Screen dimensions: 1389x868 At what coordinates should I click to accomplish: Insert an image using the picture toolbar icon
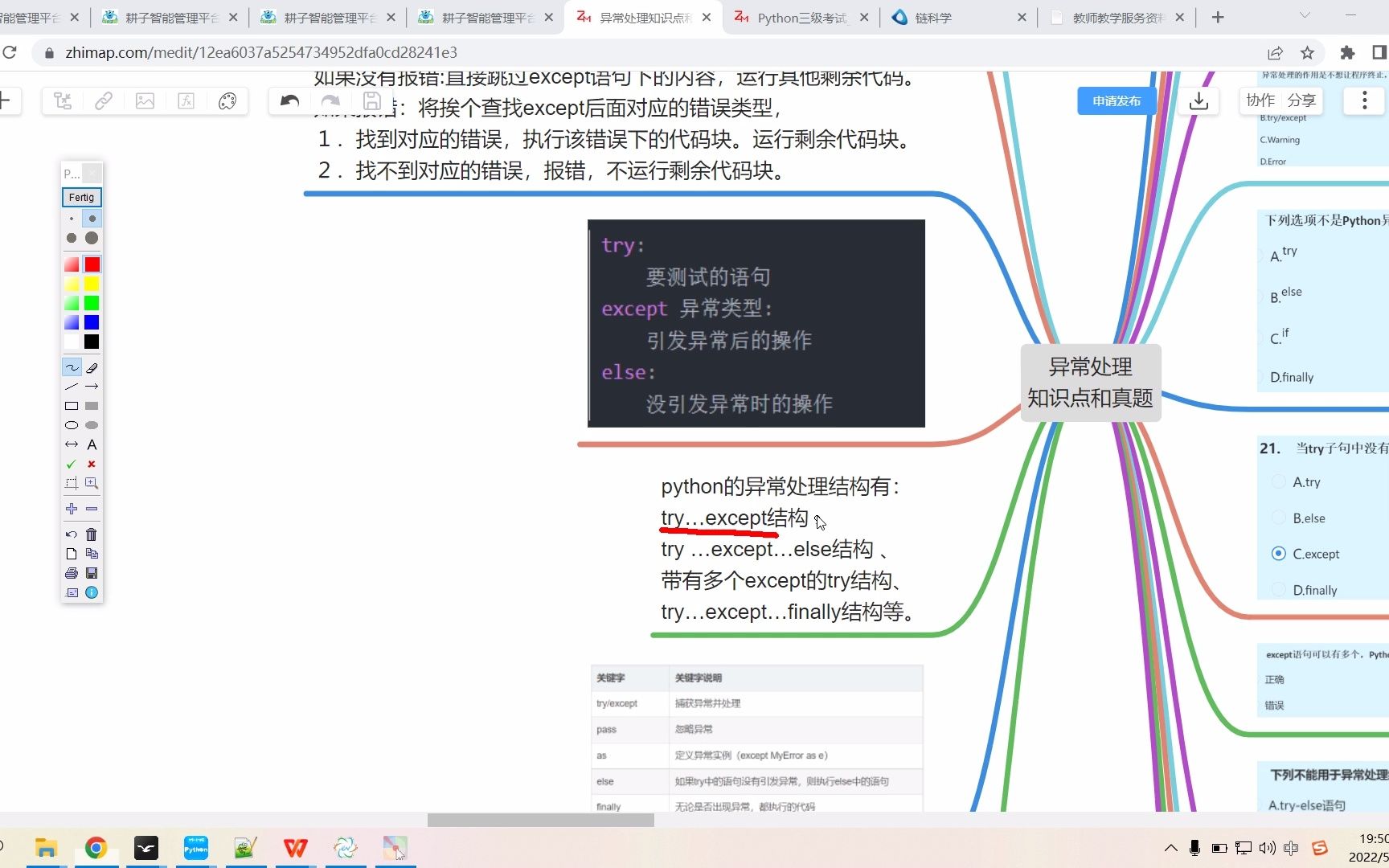(x=145, y=100)
